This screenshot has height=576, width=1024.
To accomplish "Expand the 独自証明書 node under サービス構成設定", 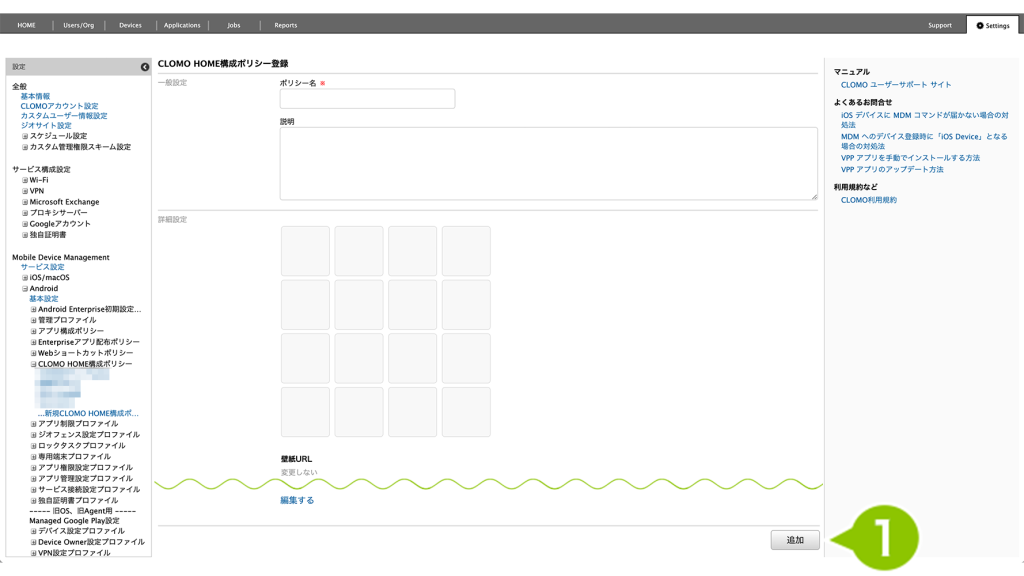I will [x=25, y=235].
